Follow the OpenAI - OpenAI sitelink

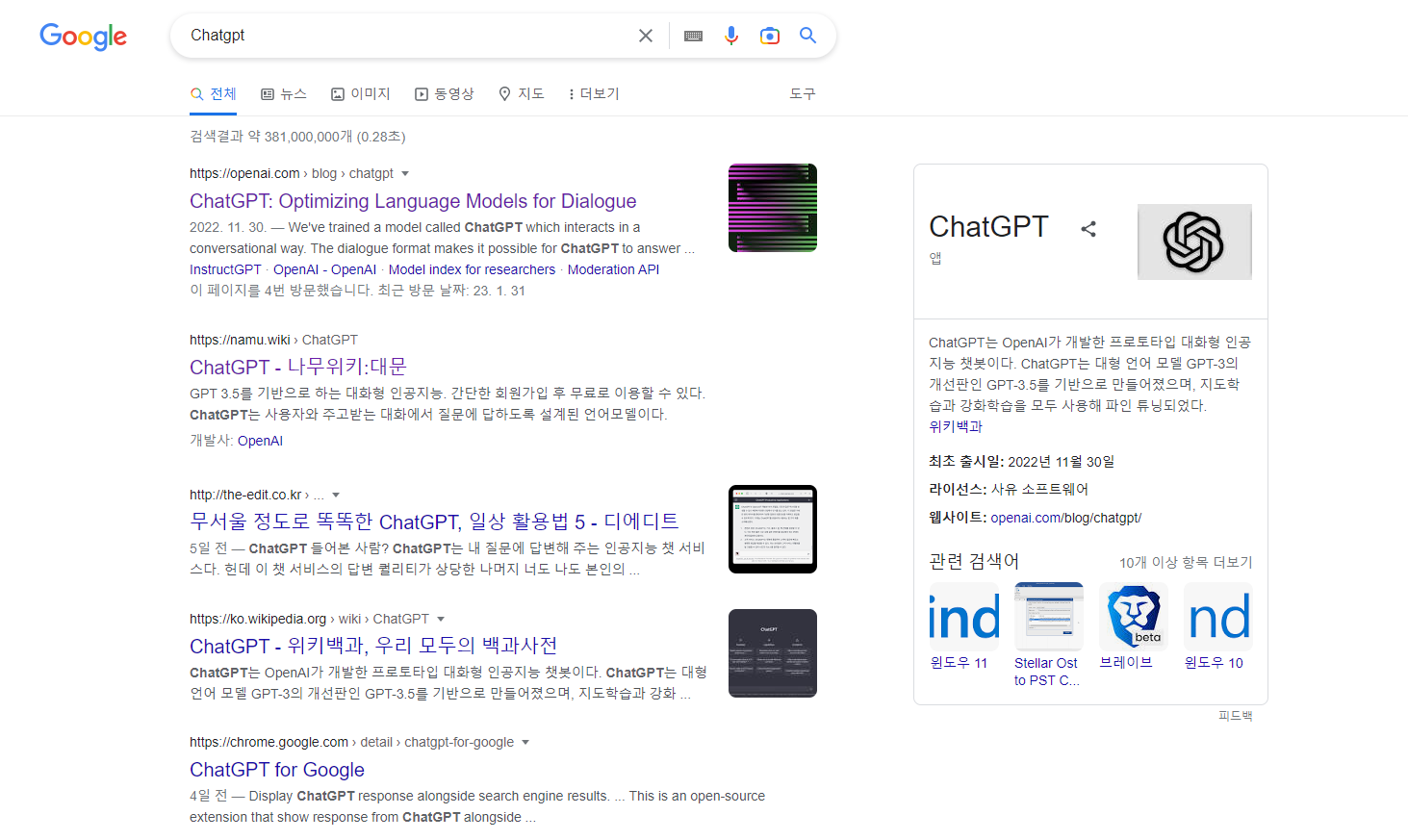(324, 269)
